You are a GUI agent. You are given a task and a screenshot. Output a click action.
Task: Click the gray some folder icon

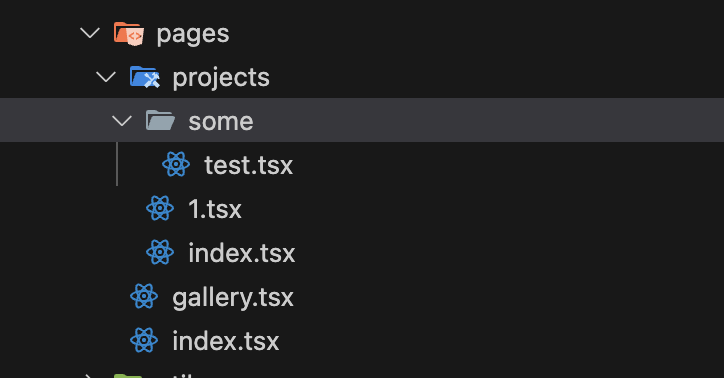pyautogui.click(x=160, y=120)
